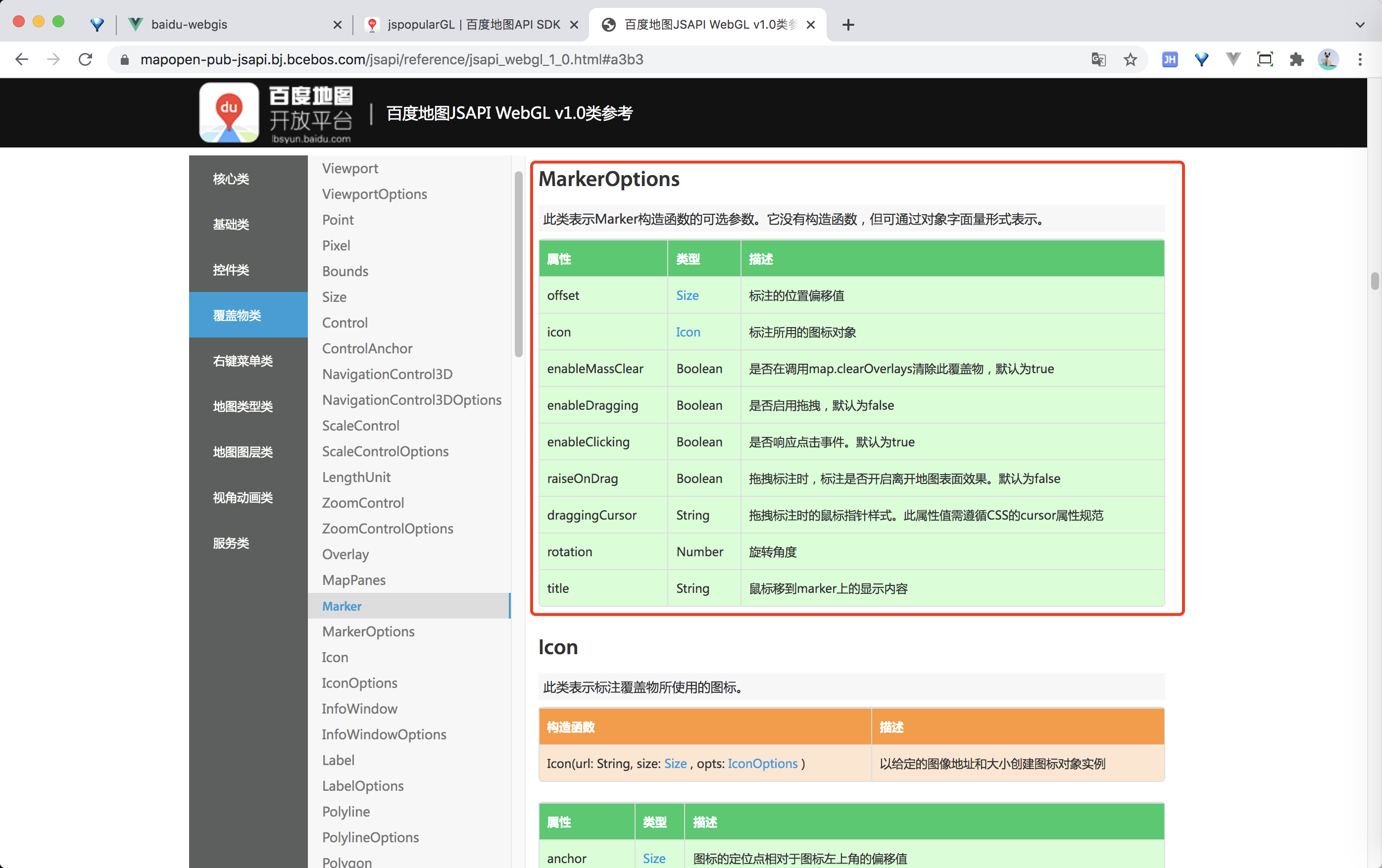Open the profile avatar menu
The width and height of the screenshot is (1382, 868).
(x=1328, y=59)
